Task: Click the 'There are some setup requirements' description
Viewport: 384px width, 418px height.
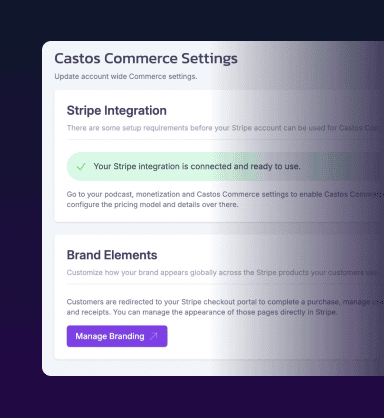Action: (223, 128)
